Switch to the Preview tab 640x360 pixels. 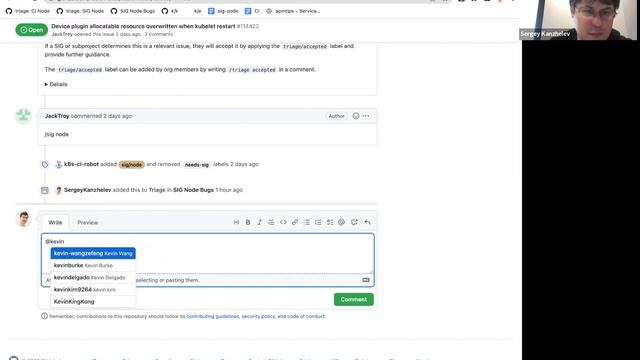[x=87, y=222]
